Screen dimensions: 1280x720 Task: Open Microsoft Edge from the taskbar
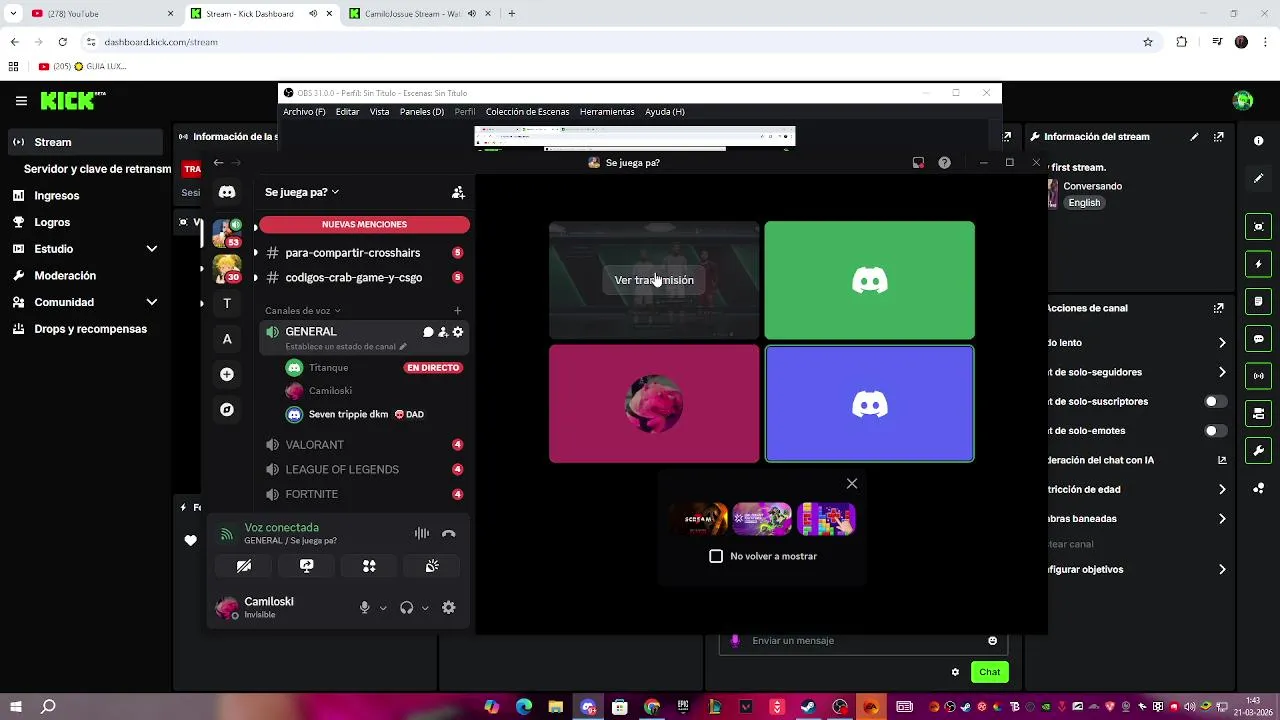coord(524,707)
